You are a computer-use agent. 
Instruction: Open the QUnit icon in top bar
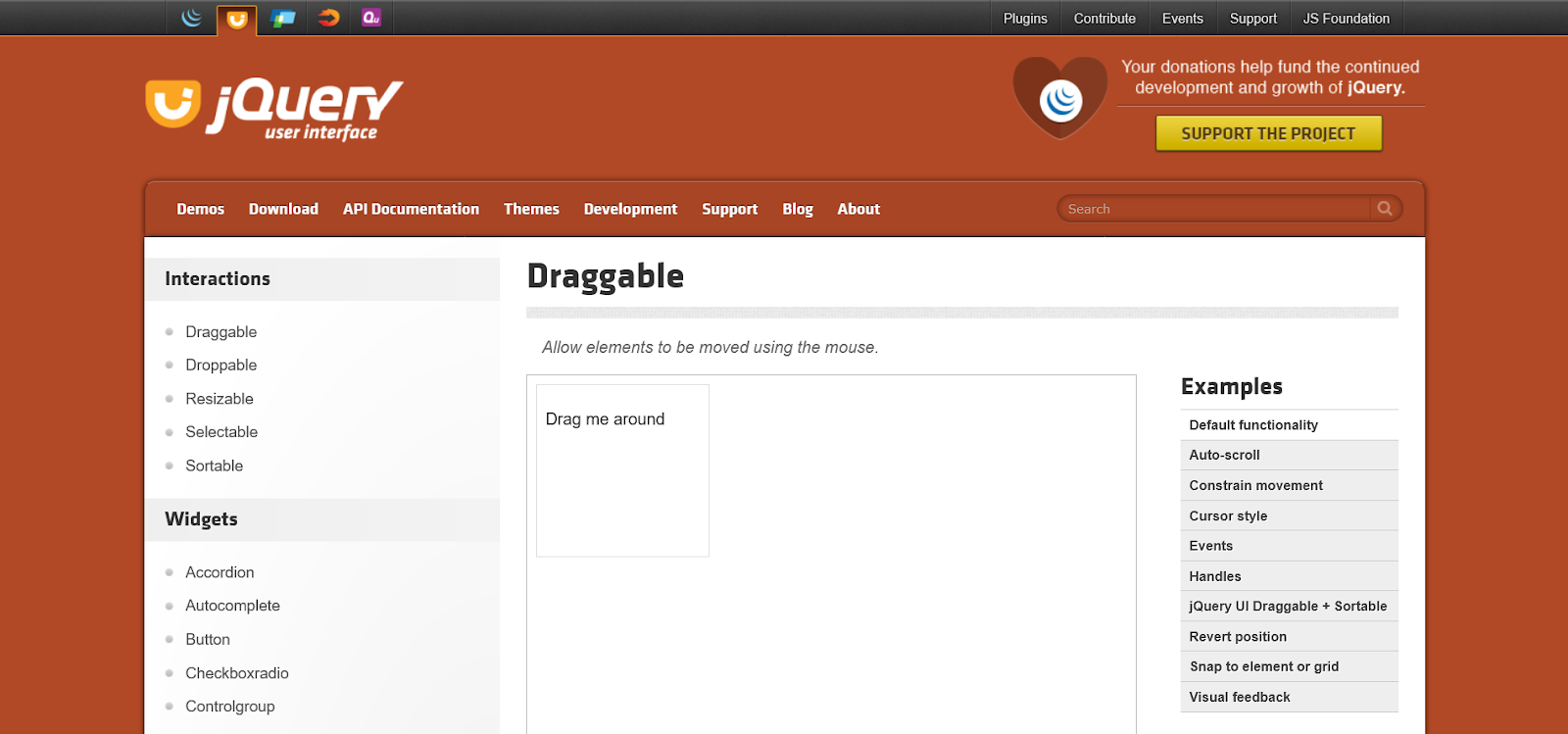(x=370, y=18)
